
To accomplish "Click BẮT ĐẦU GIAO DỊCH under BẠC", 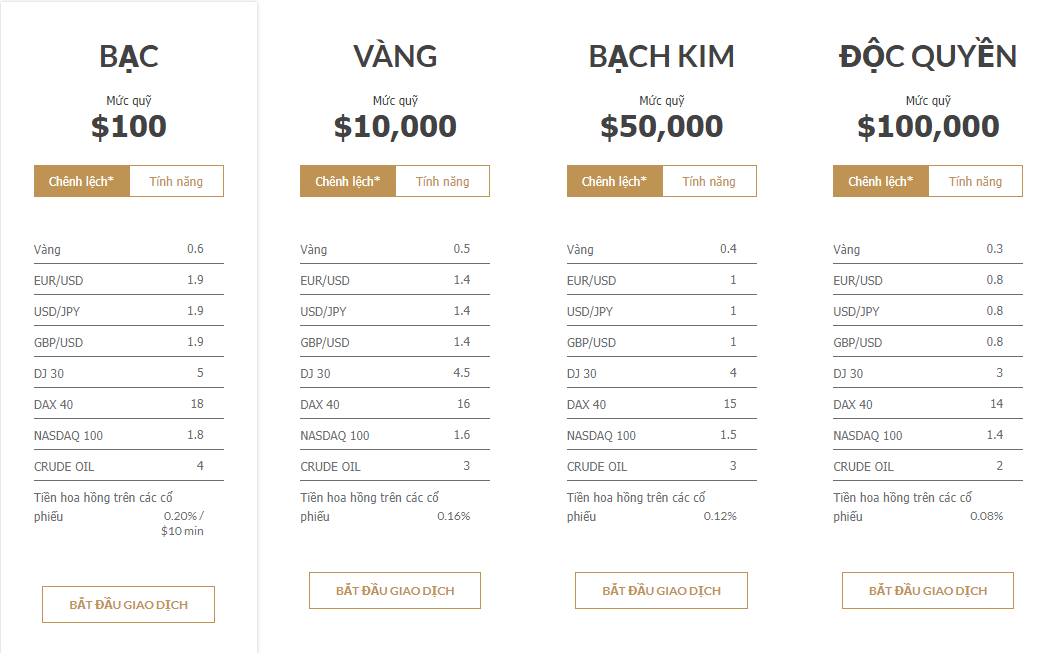I will pos(129,604).
